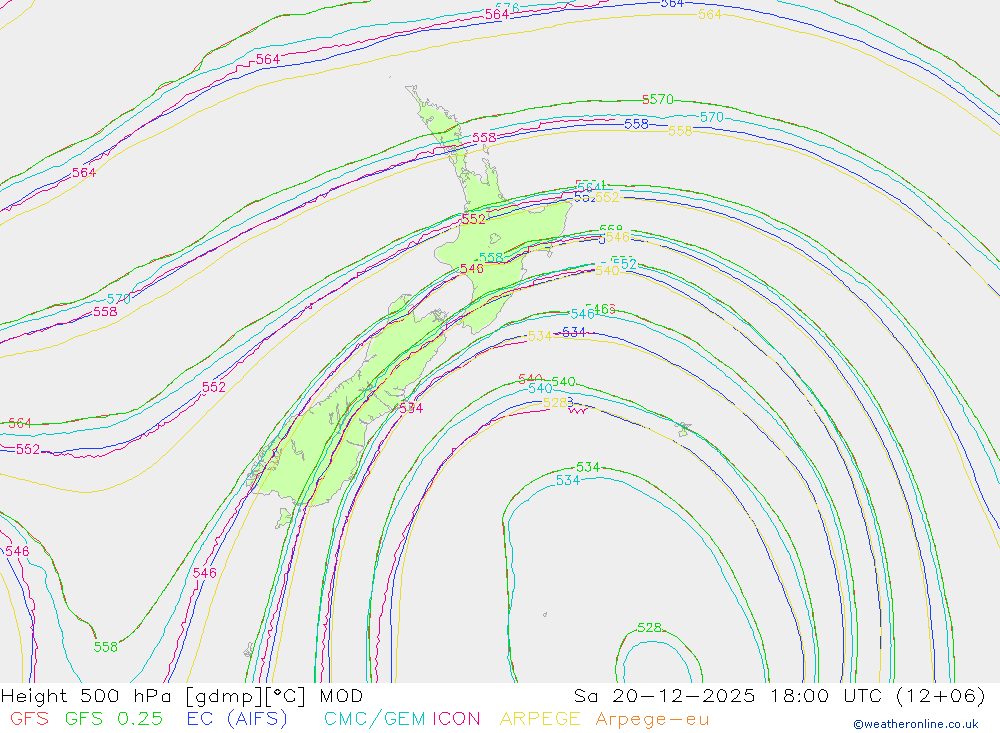Click the green GFS 0.25 legend label
1000x733 pixels.
coord(114,719)
